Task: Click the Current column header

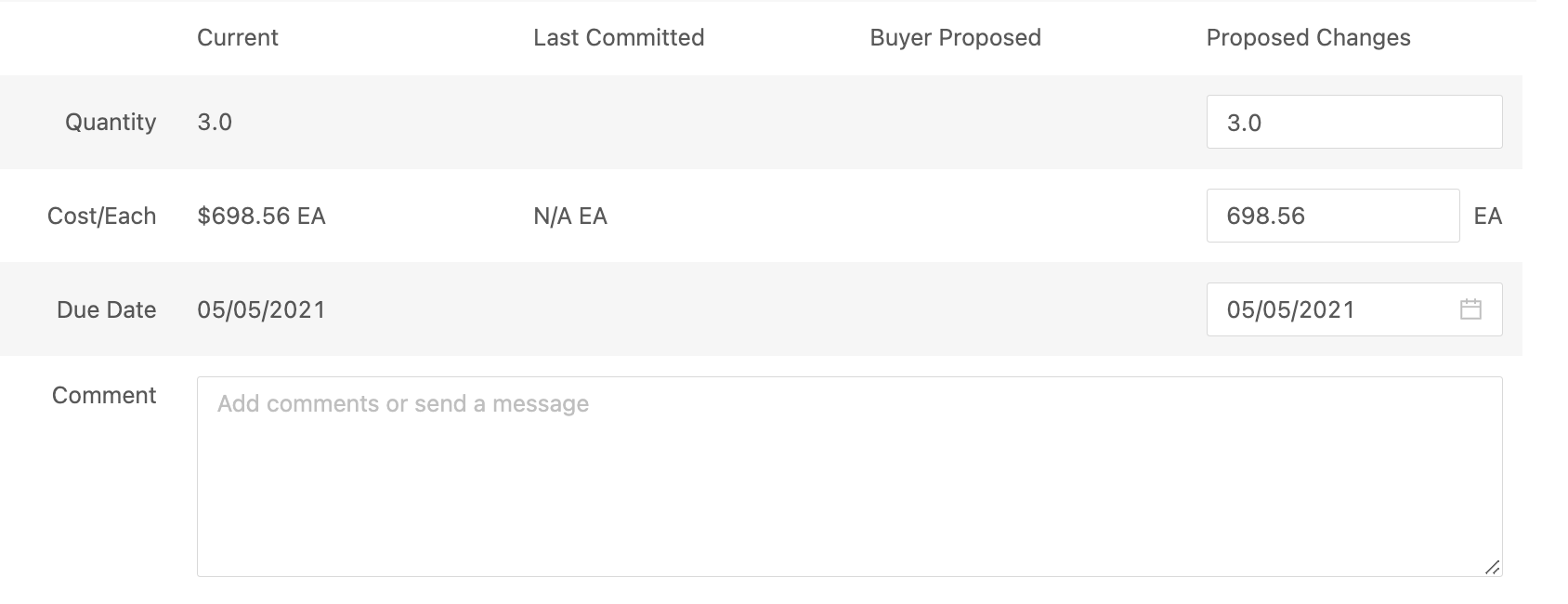Action: click(238, 38)
